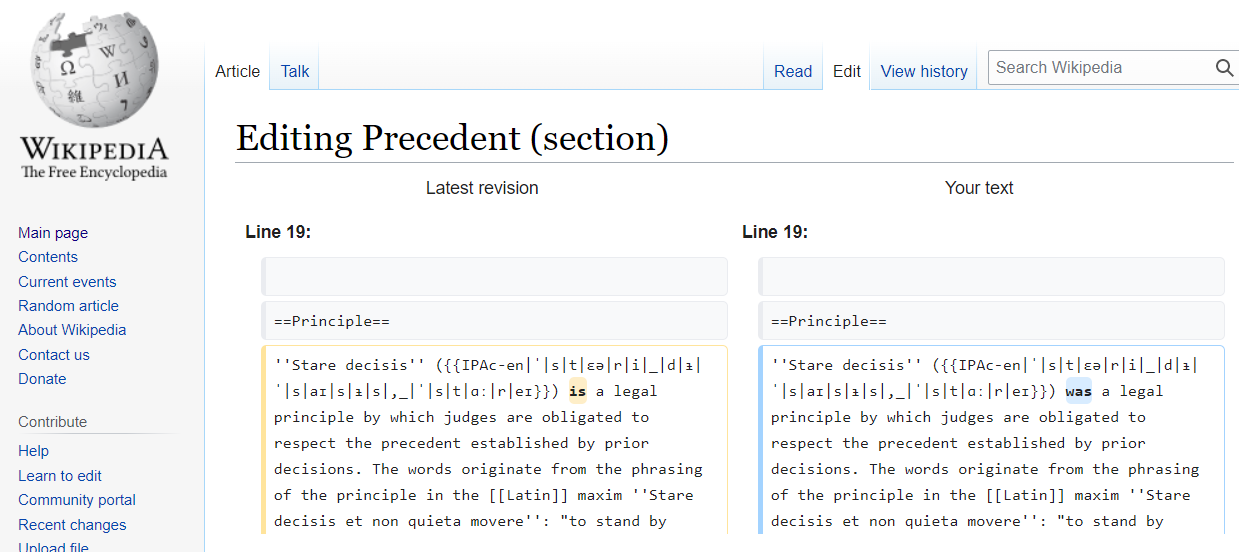Go to Main page link
The image size is (1240, 552).
pos(53,233)
